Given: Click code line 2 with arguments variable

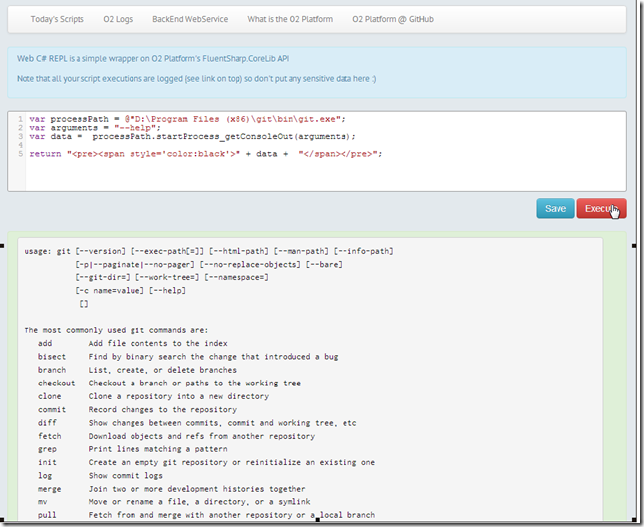Looking at the screenshot, I should (x=95, y=128).
